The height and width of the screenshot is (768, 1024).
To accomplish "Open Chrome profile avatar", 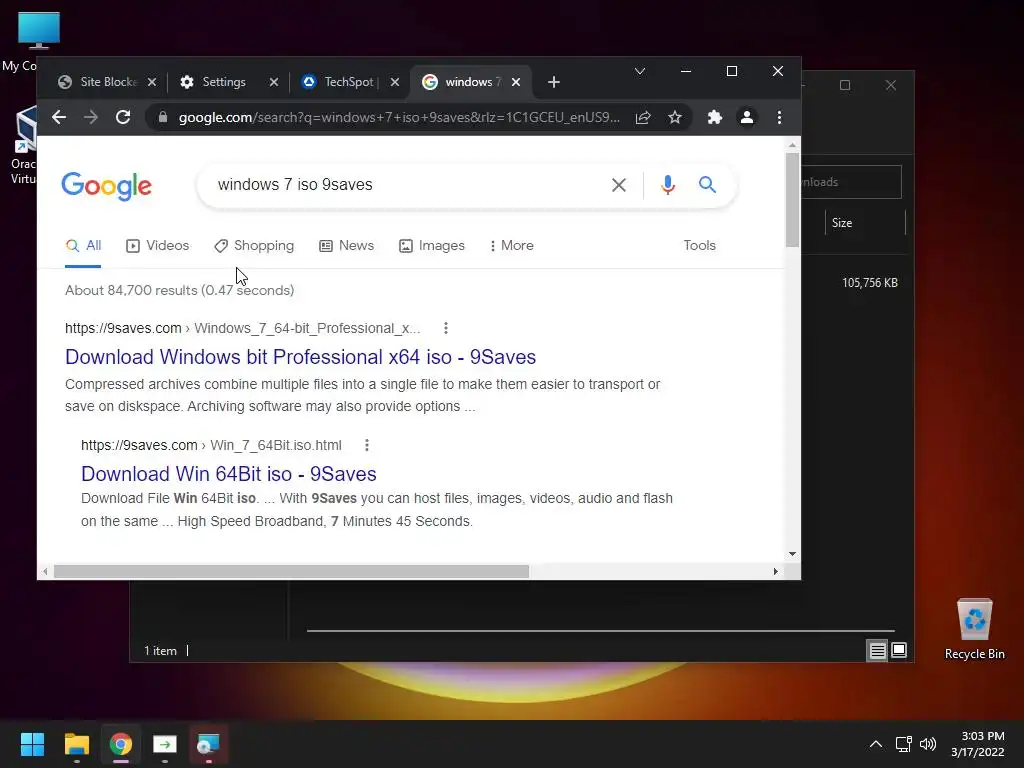I will pos(746,118).
